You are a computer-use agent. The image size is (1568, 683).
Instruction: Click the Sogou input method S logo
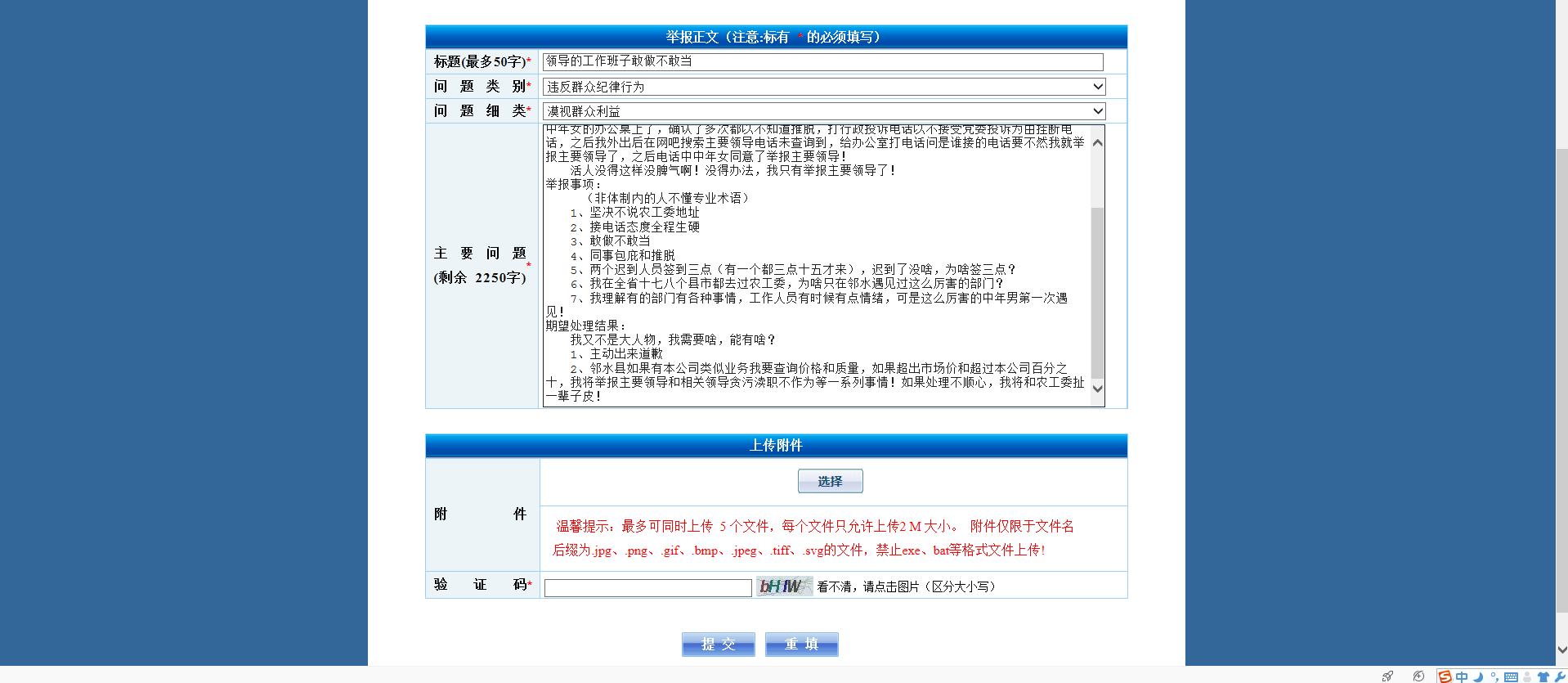(x=1445, y=676)
